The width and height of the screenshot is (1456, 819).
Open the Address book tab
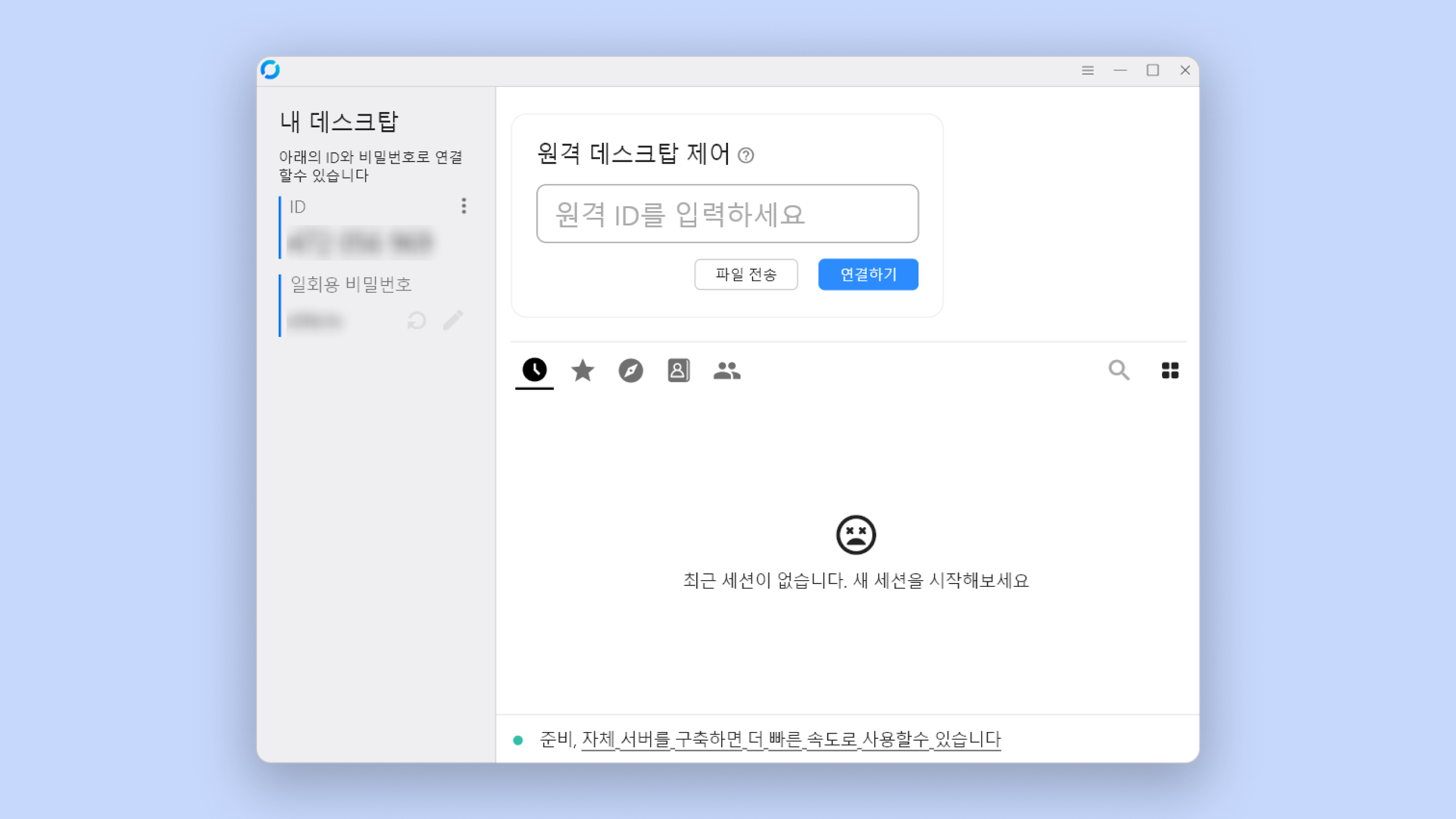[679, 370]
